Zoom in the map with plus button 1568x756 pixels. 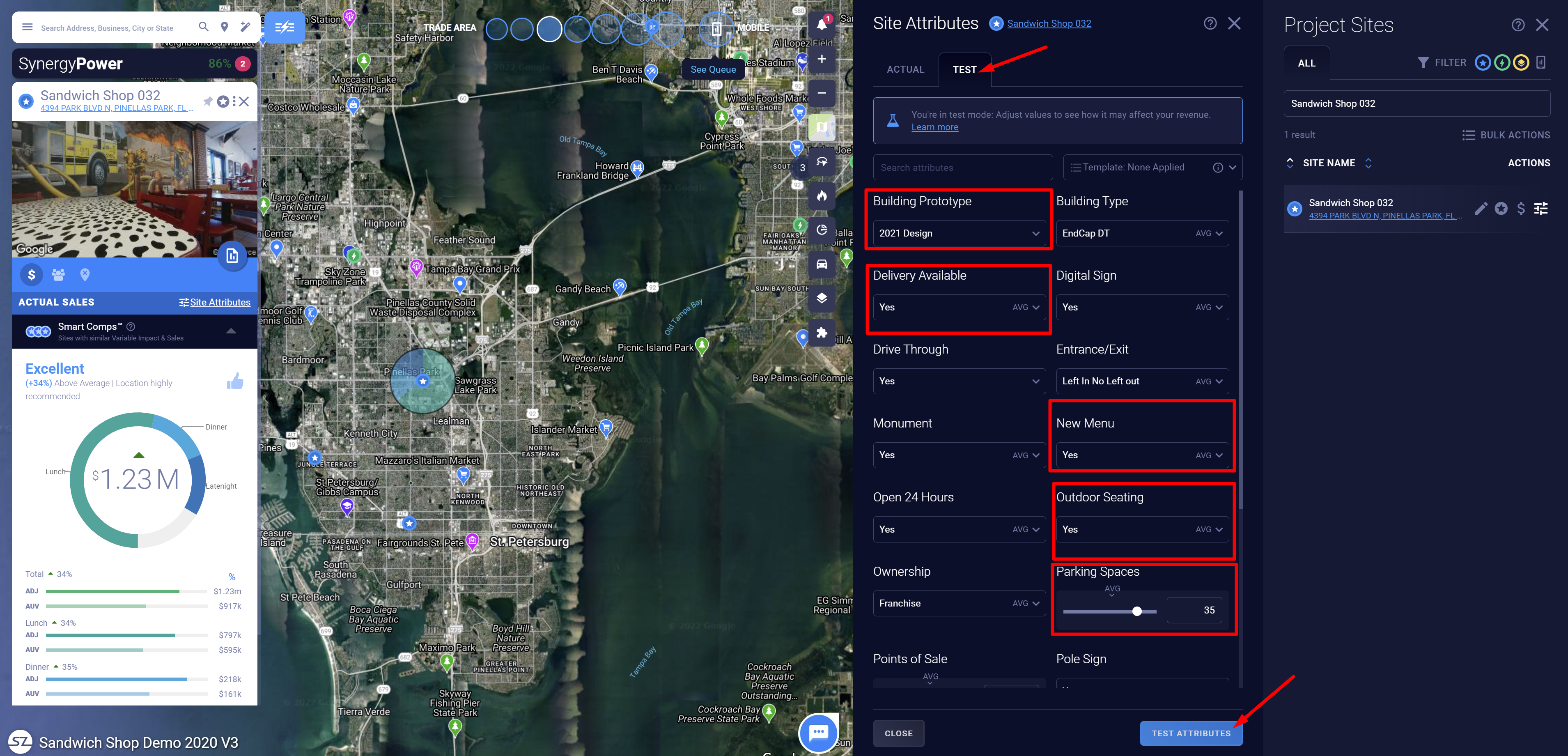click(x=822, y=59)
